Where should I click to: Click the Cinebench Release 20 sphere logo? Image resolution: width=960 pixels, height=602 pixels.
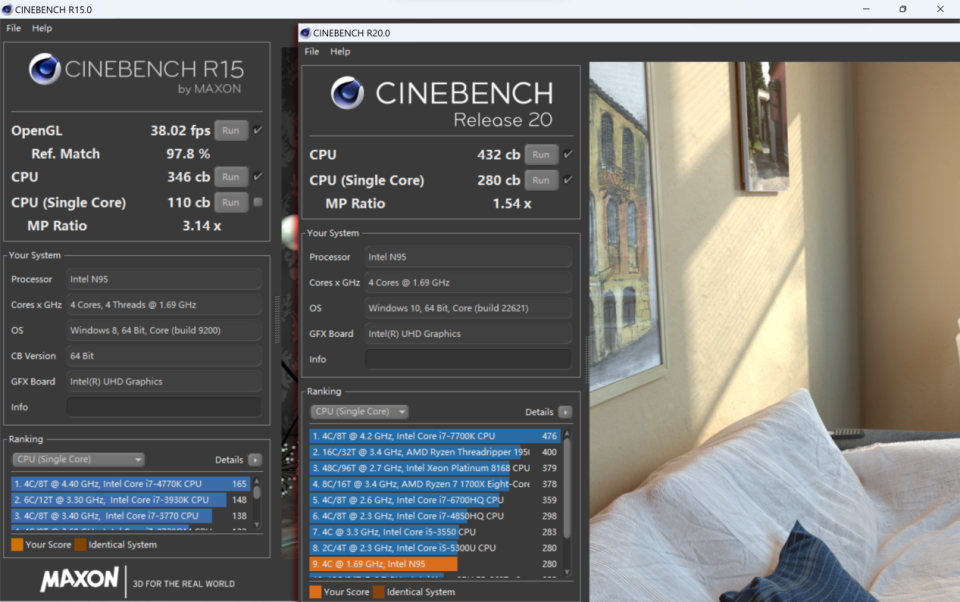click(x=347, y=92)
